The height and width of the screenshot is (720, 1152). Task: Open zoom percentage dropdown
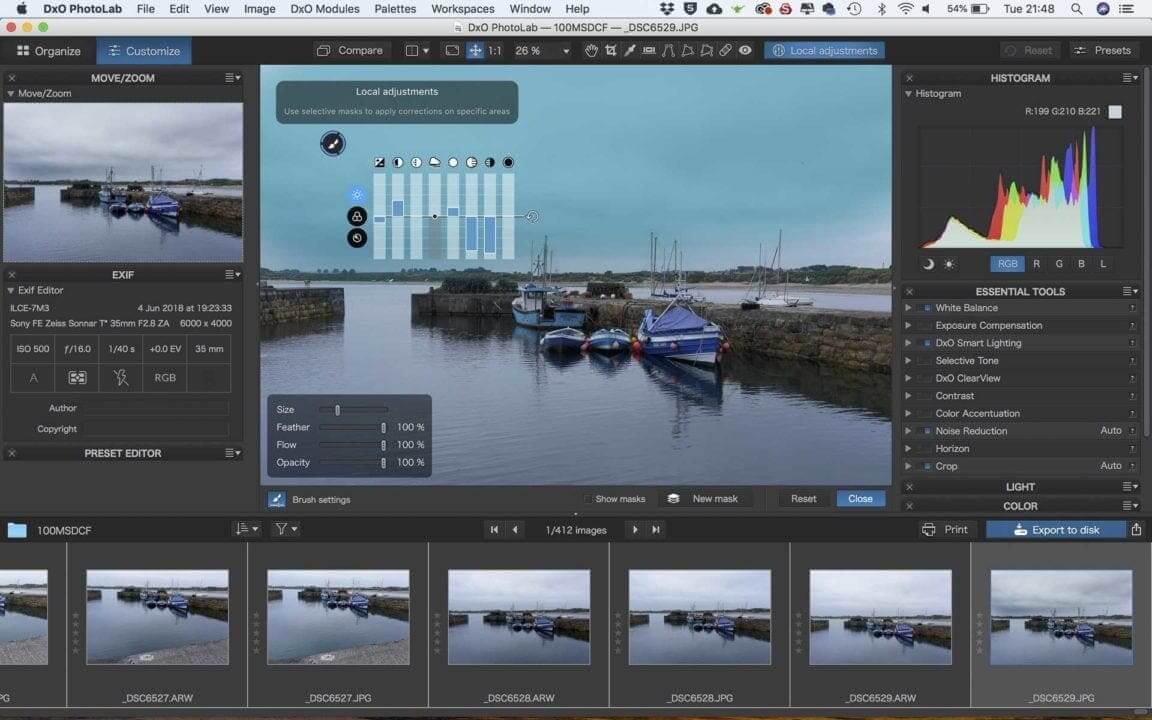[x=566, y=51]
